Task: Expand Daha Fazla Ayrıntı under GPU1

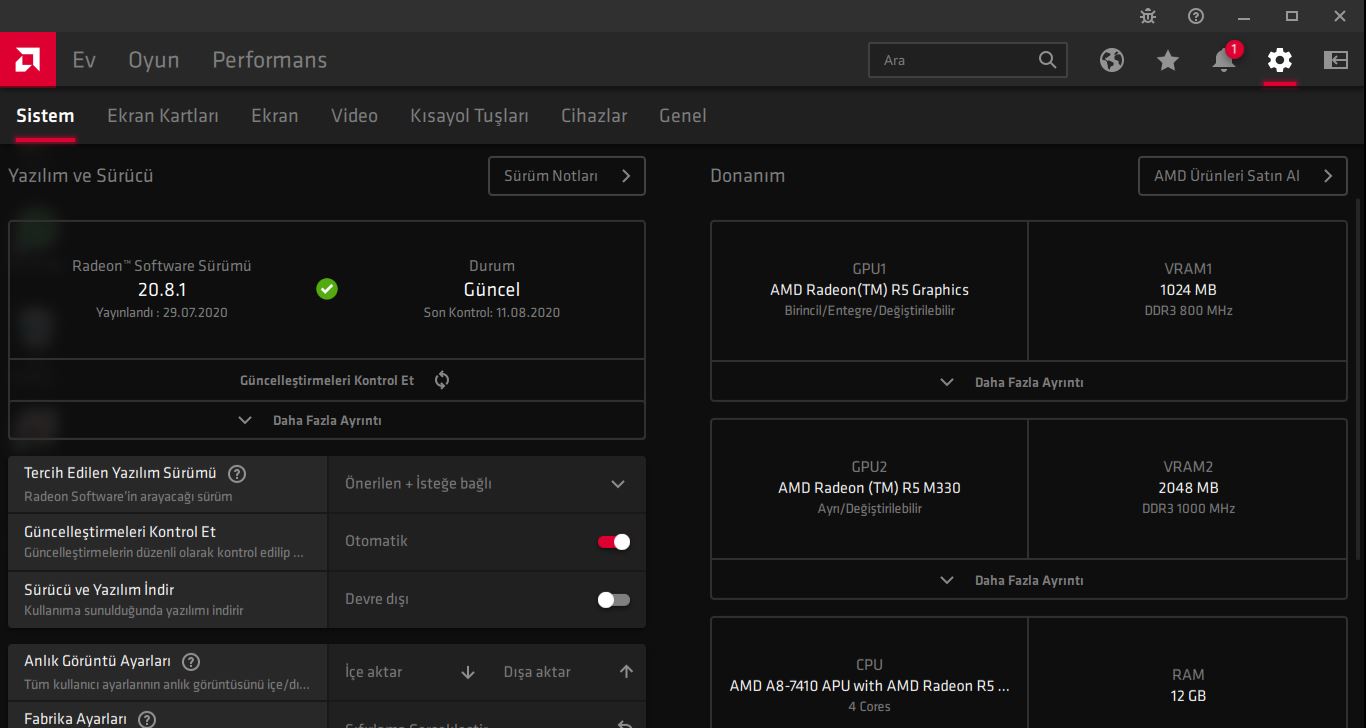Action: tap(1028, 382)
